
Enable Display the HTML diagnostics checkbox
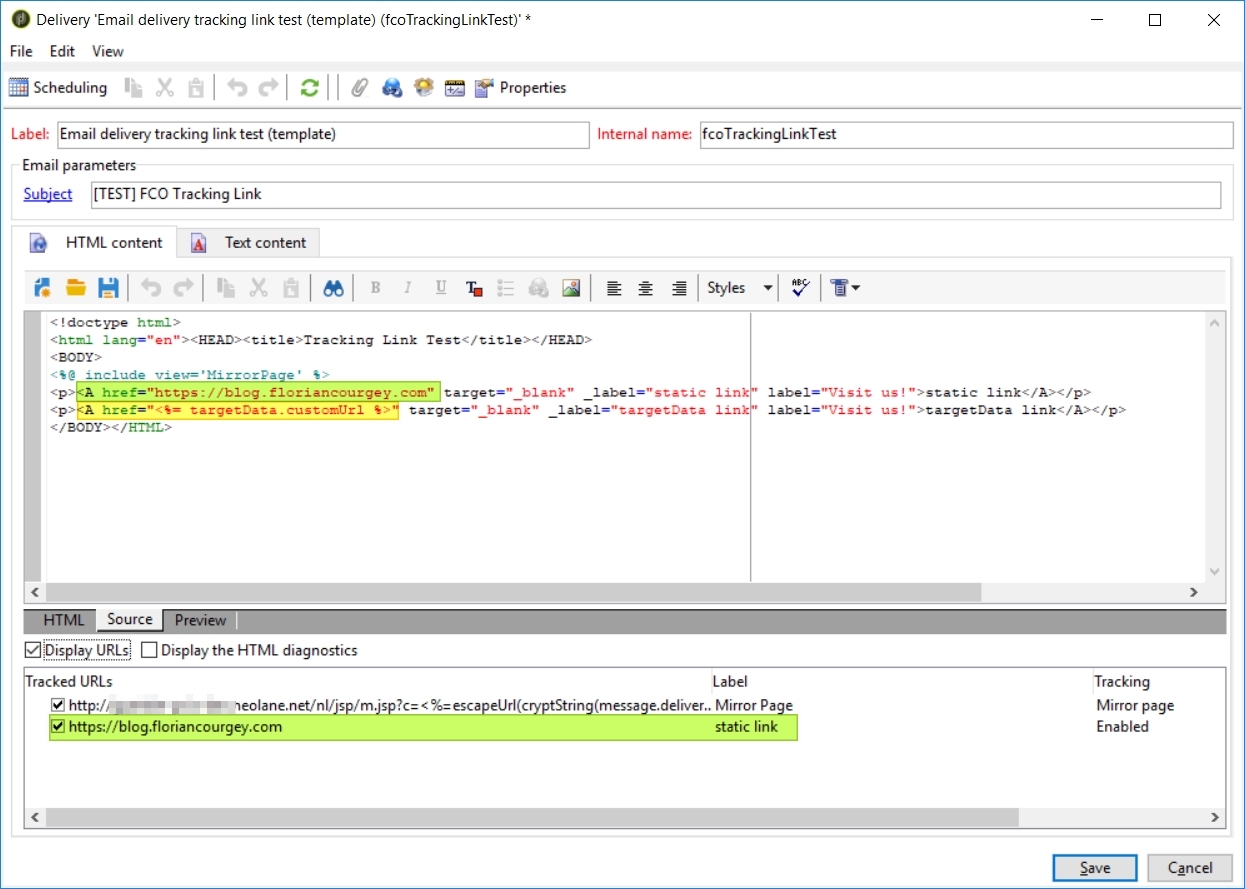149,651
